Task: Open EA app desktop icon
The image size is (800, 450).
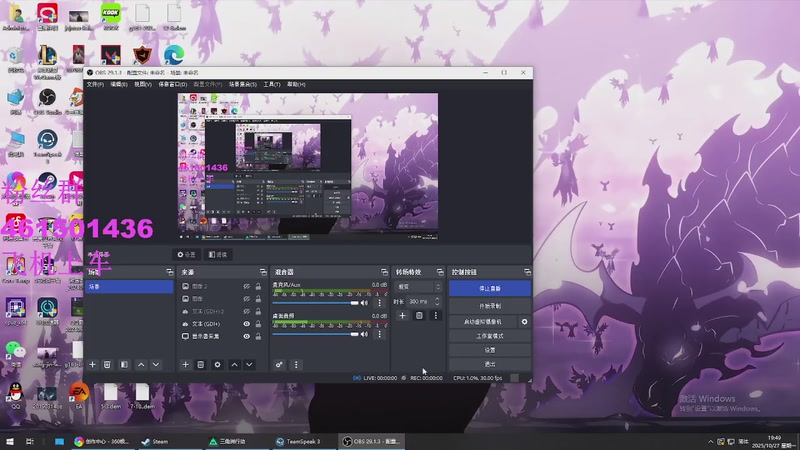Action: coord(79,396)
